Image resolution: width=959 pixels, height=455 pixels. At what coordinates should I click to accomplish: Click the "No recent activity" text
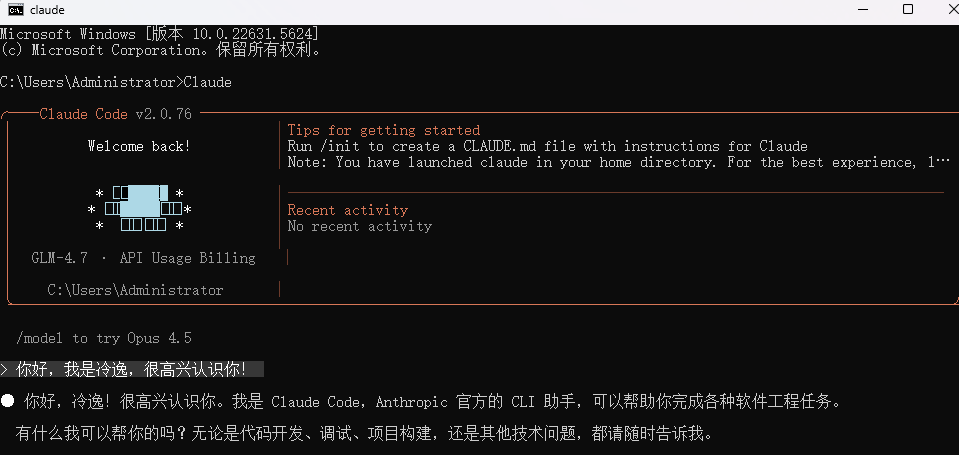tap(359, 226)
